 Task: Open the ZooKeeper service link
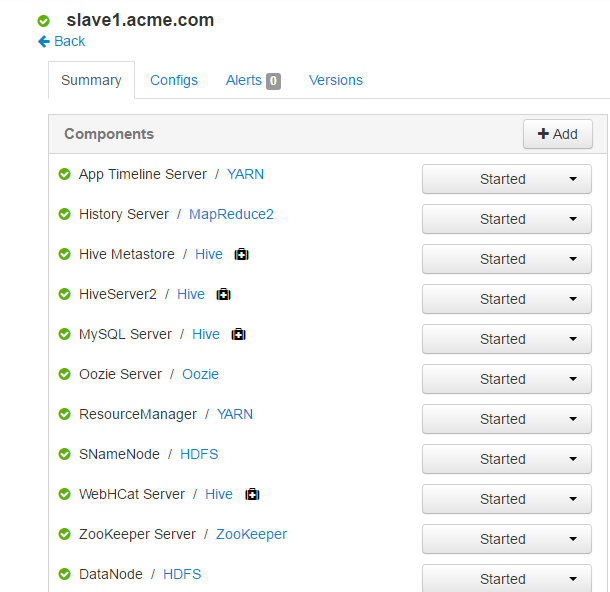tap(251, 534)
